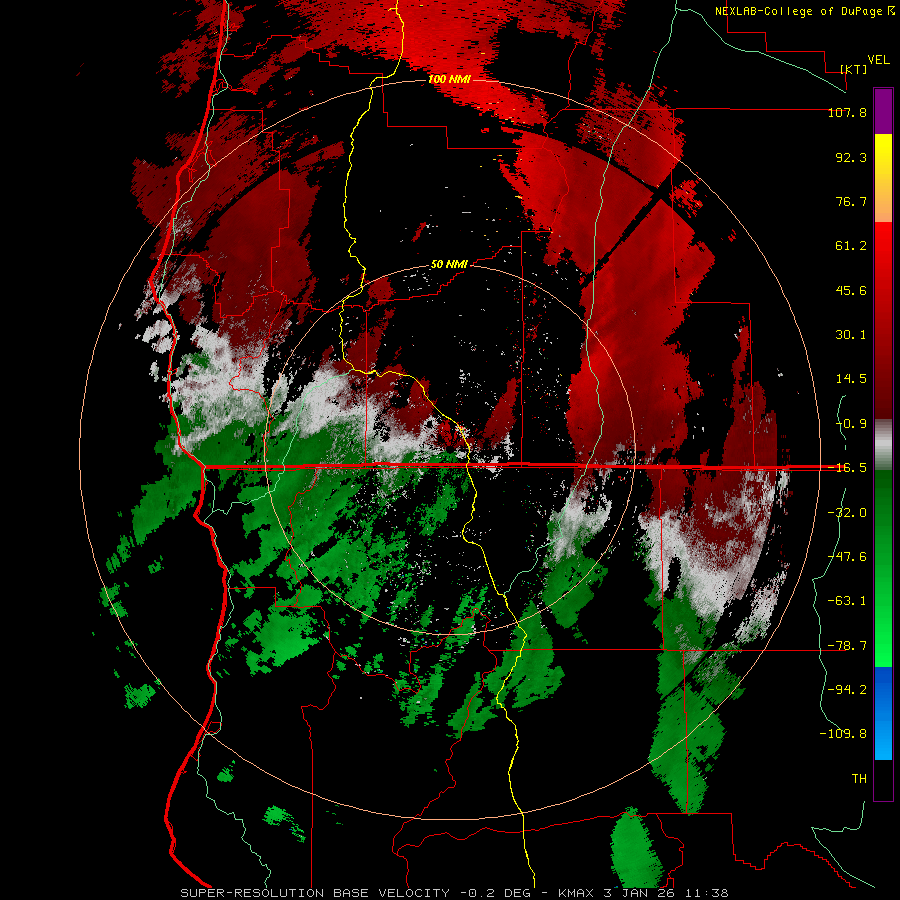
Task: Click the gray near-zero segment of color bar
Action: click(x=883, y=445)
